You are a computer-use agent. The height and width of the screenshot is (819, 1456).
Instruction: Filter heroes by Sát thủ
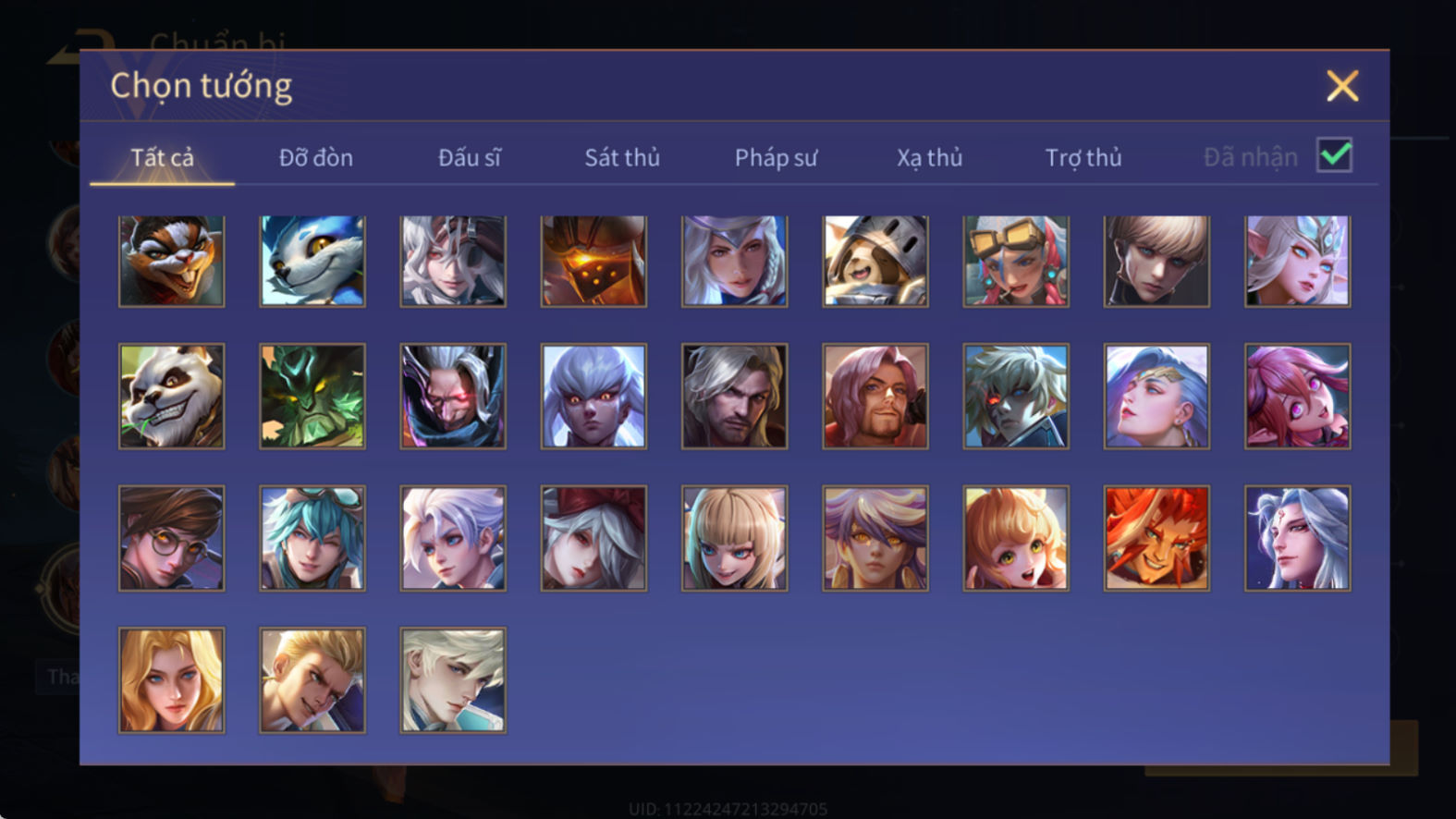point(622,157)
